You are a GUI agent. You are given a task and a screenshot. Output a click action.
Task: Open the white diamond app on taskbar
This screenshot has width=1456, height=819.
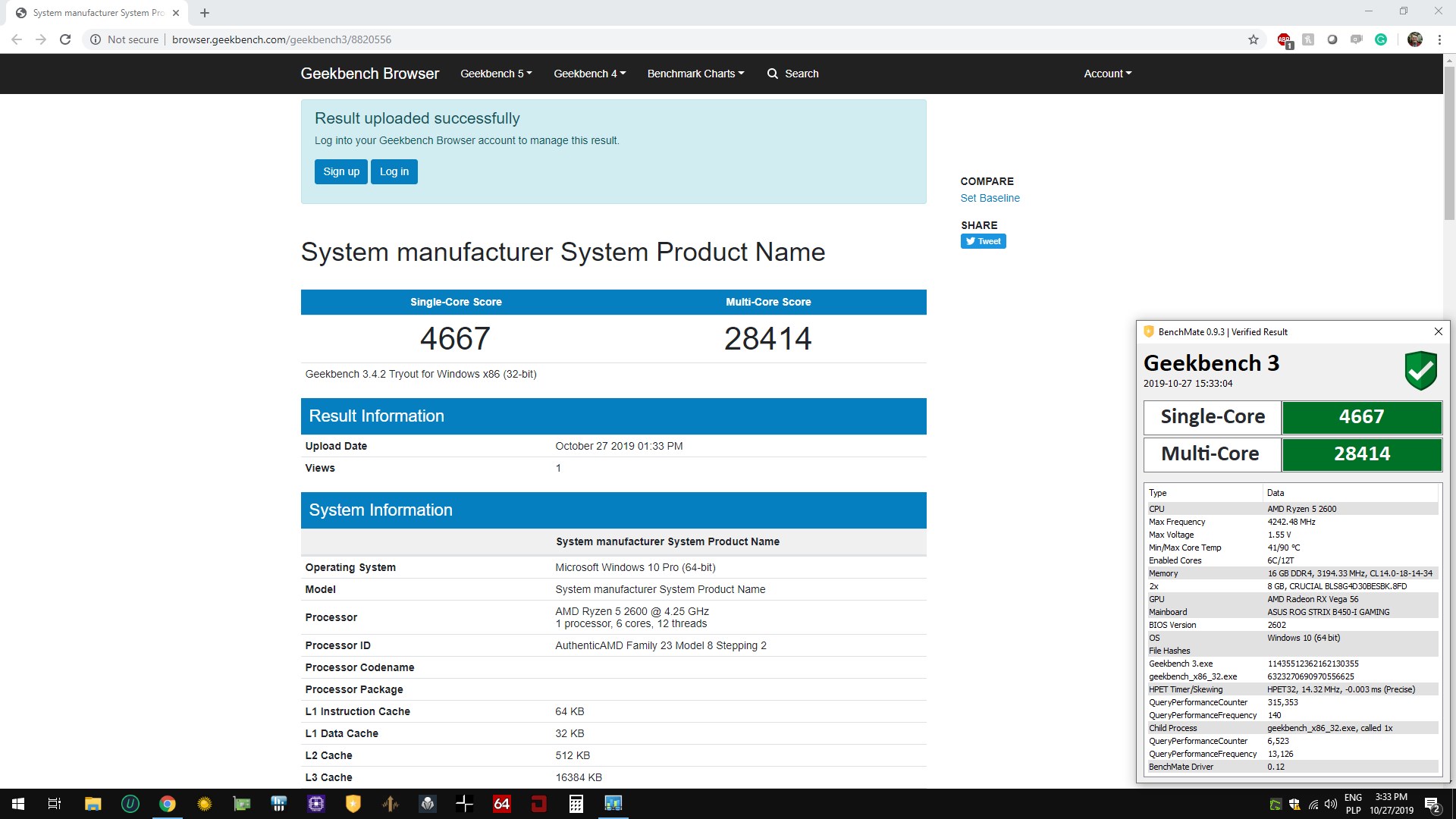428,804
